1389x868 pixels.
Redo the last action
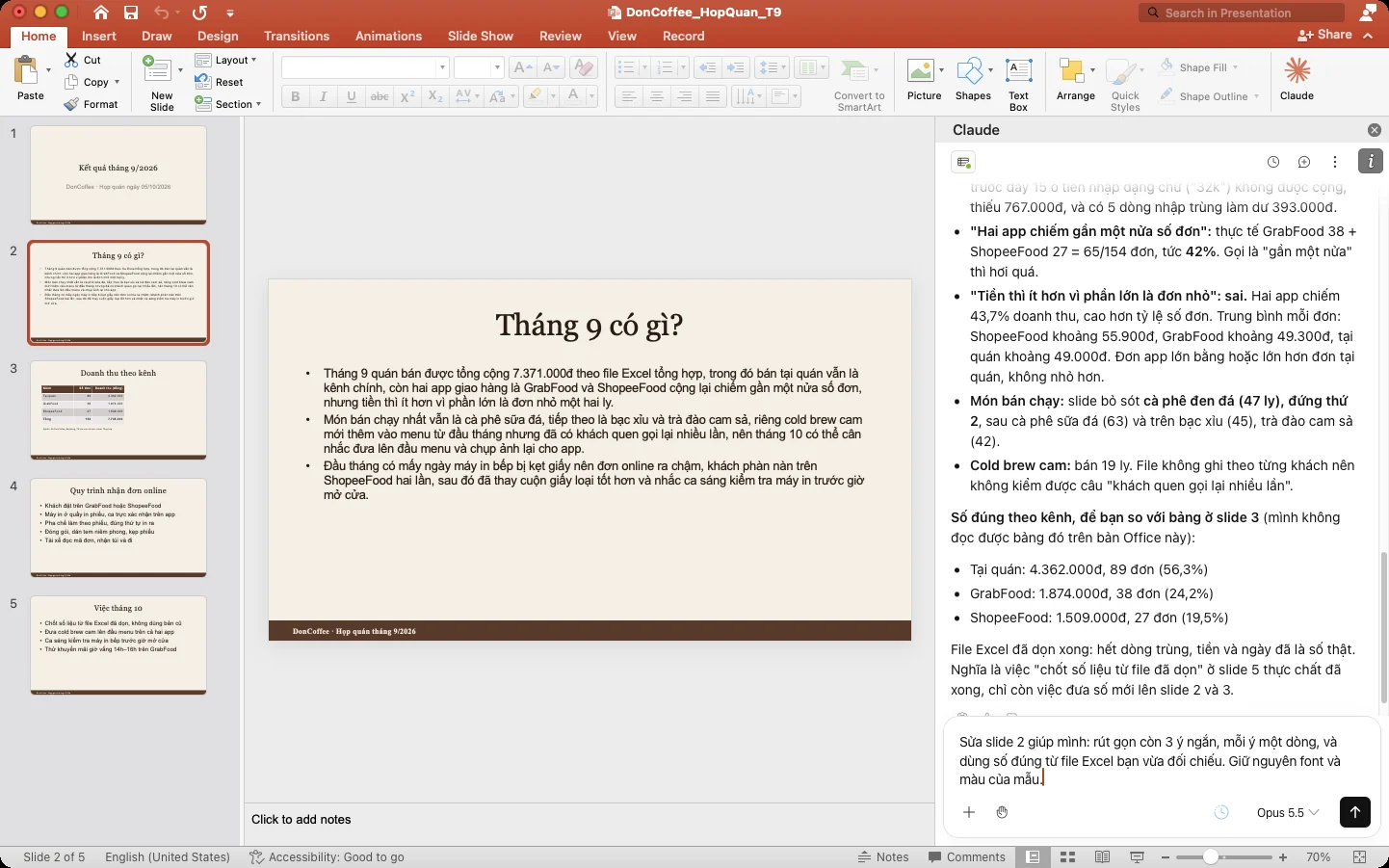tap(199, 13)
